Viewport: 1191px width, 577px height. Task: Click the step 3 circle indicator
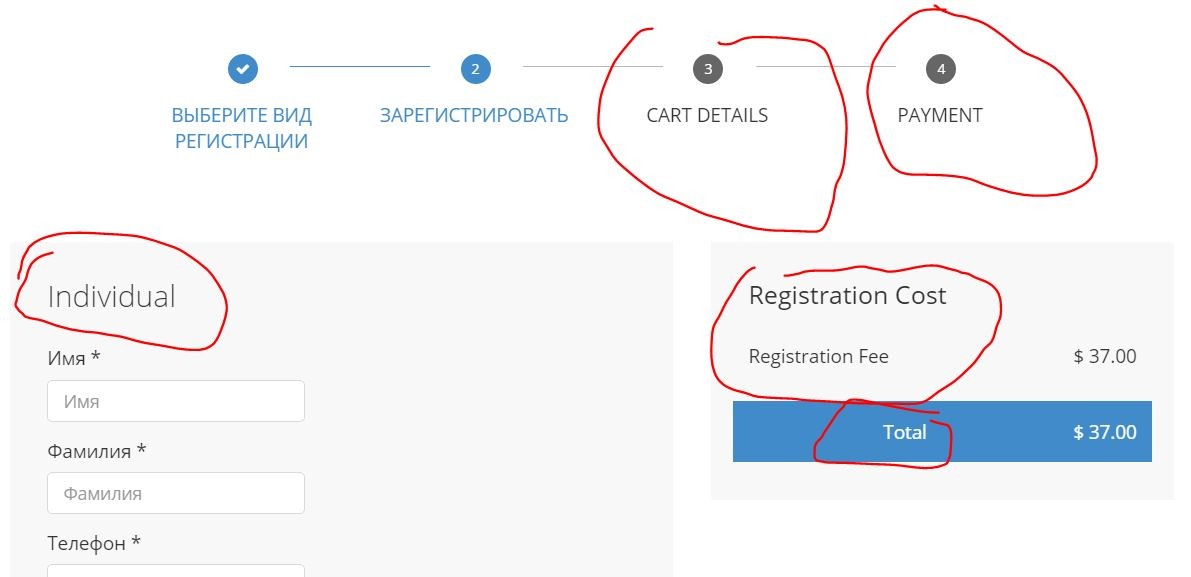point(708,69)
